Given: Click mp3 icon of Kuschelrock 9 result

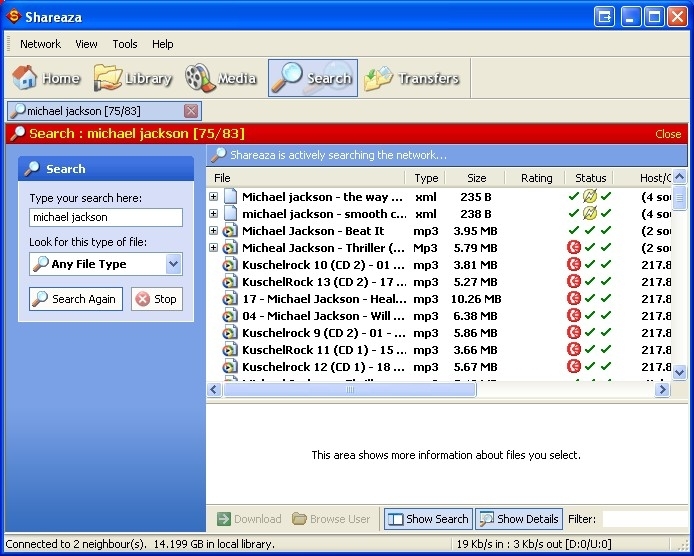Looking at the screenshot, I should tap(230, 333).
